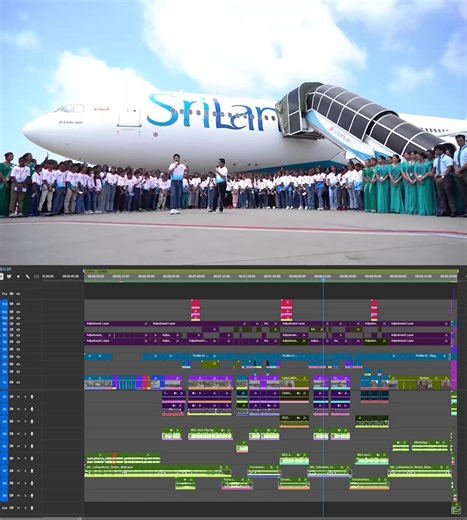Toggle sync lock icon on audio track A4
This screenshot has height=520, width=467.
coord(12,434)
